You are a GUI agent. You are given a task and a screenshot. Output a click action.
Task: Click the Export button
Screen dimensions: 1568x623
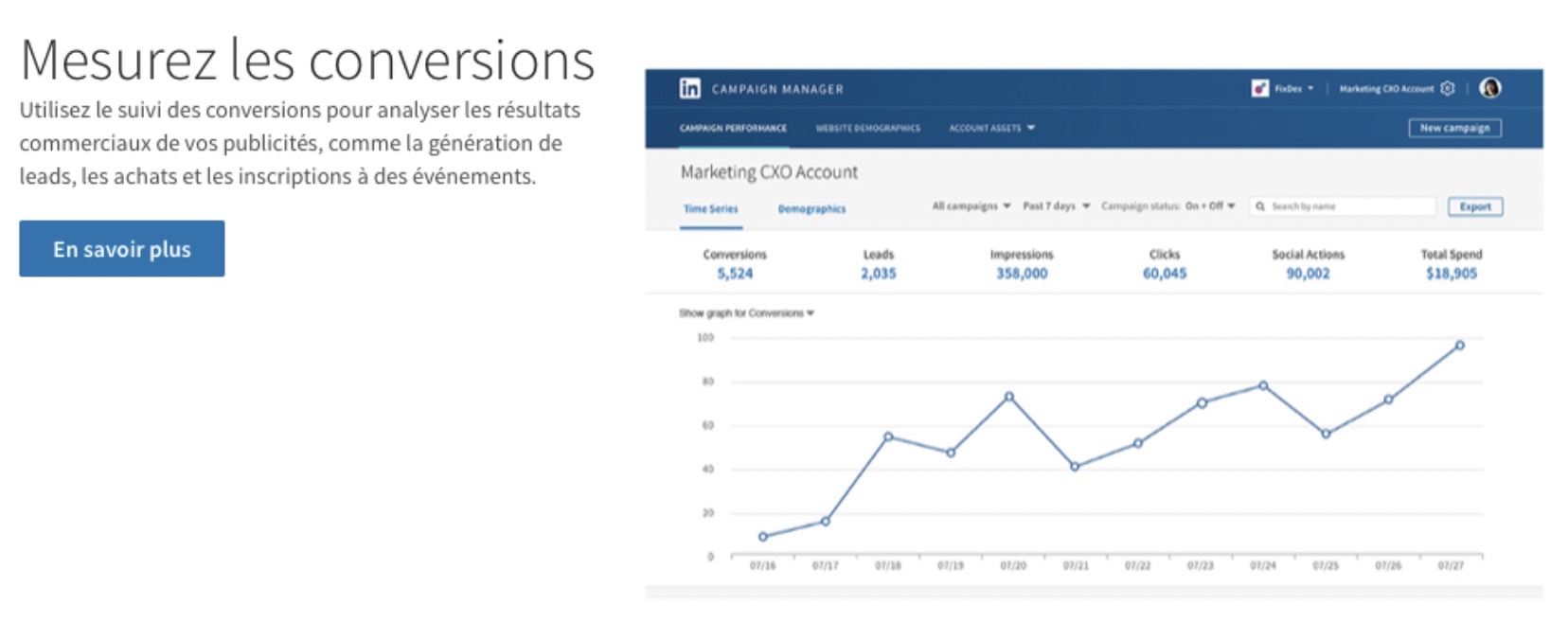[1475, 206]
